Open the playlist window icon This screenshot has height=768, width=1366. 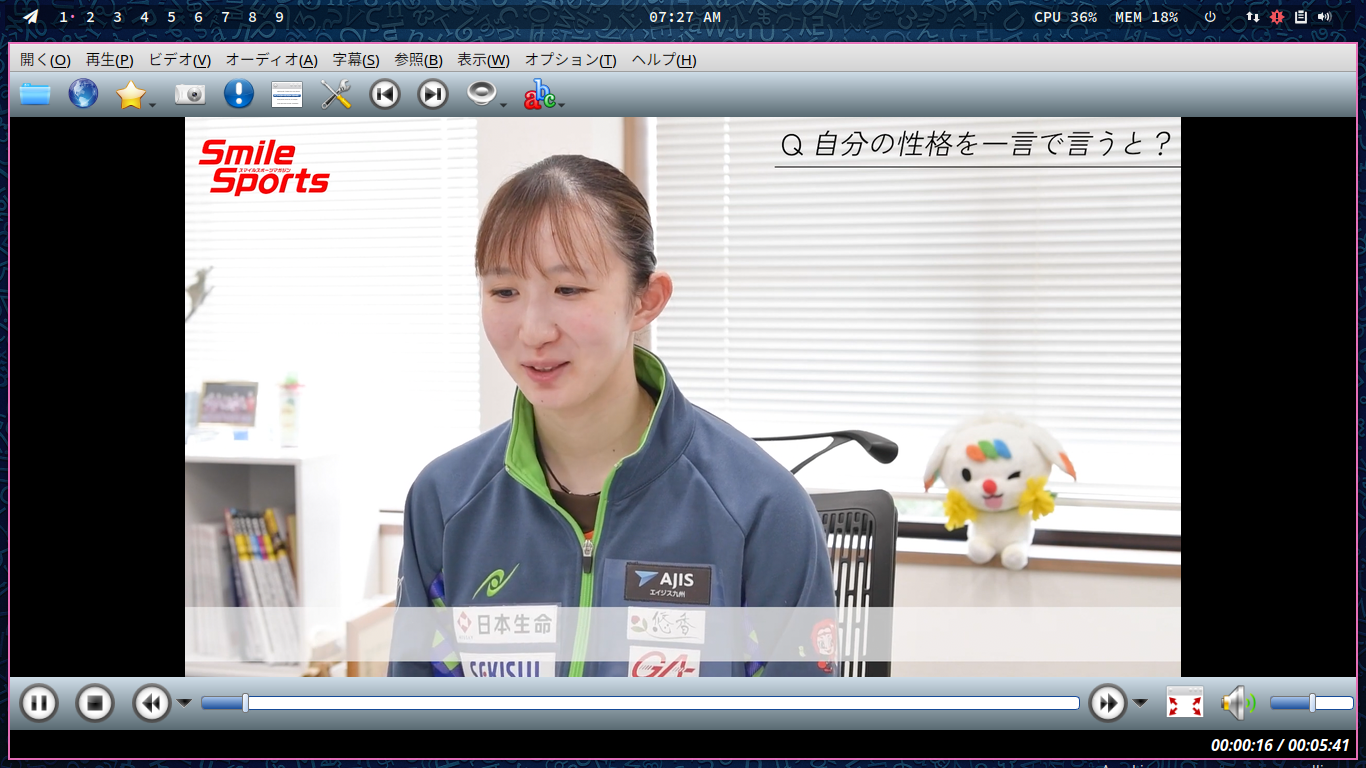point(287,94)
